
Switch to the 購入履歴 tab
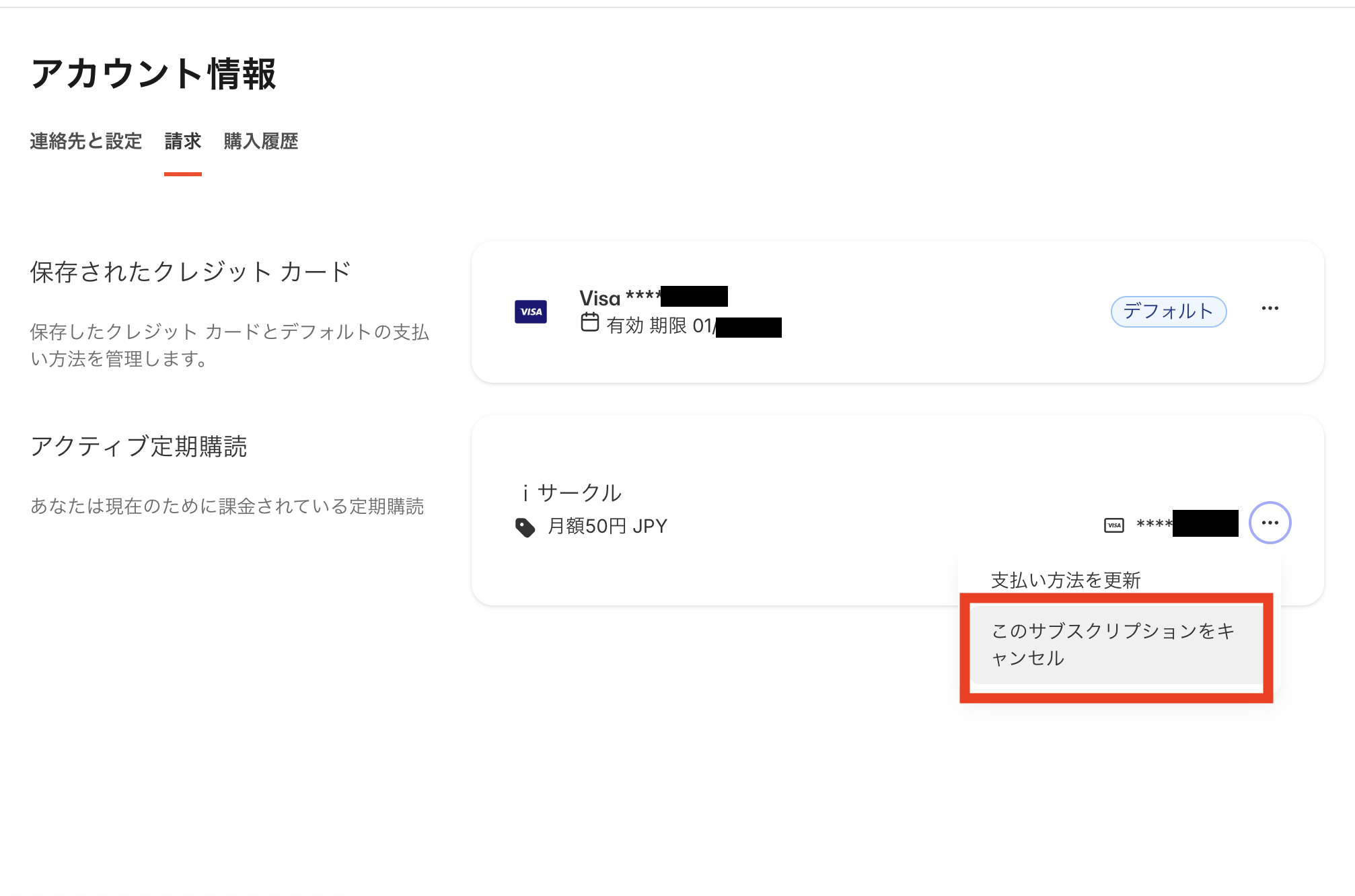(261, 141)
